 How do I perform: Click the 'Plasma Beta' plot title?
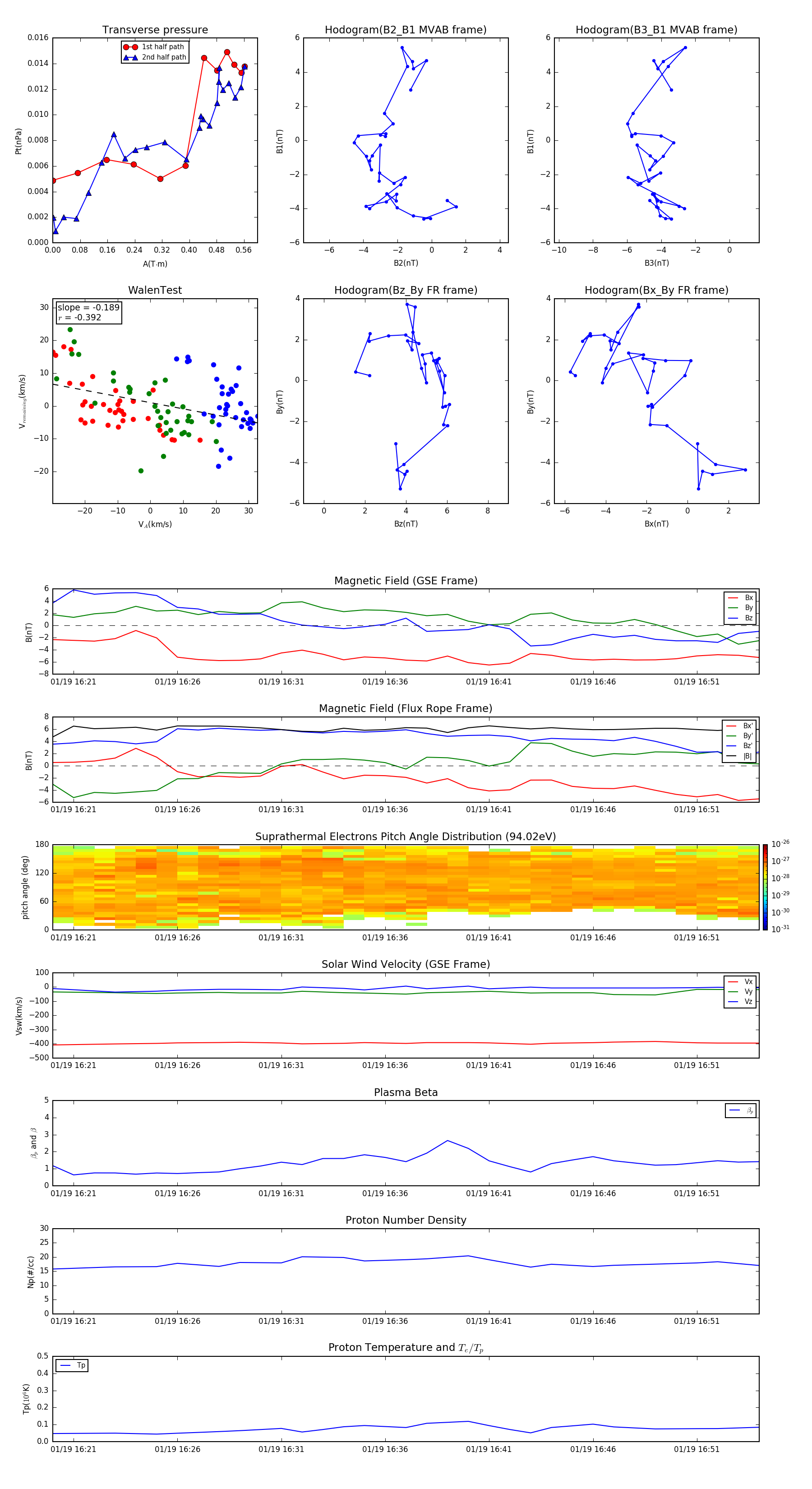406,1092
